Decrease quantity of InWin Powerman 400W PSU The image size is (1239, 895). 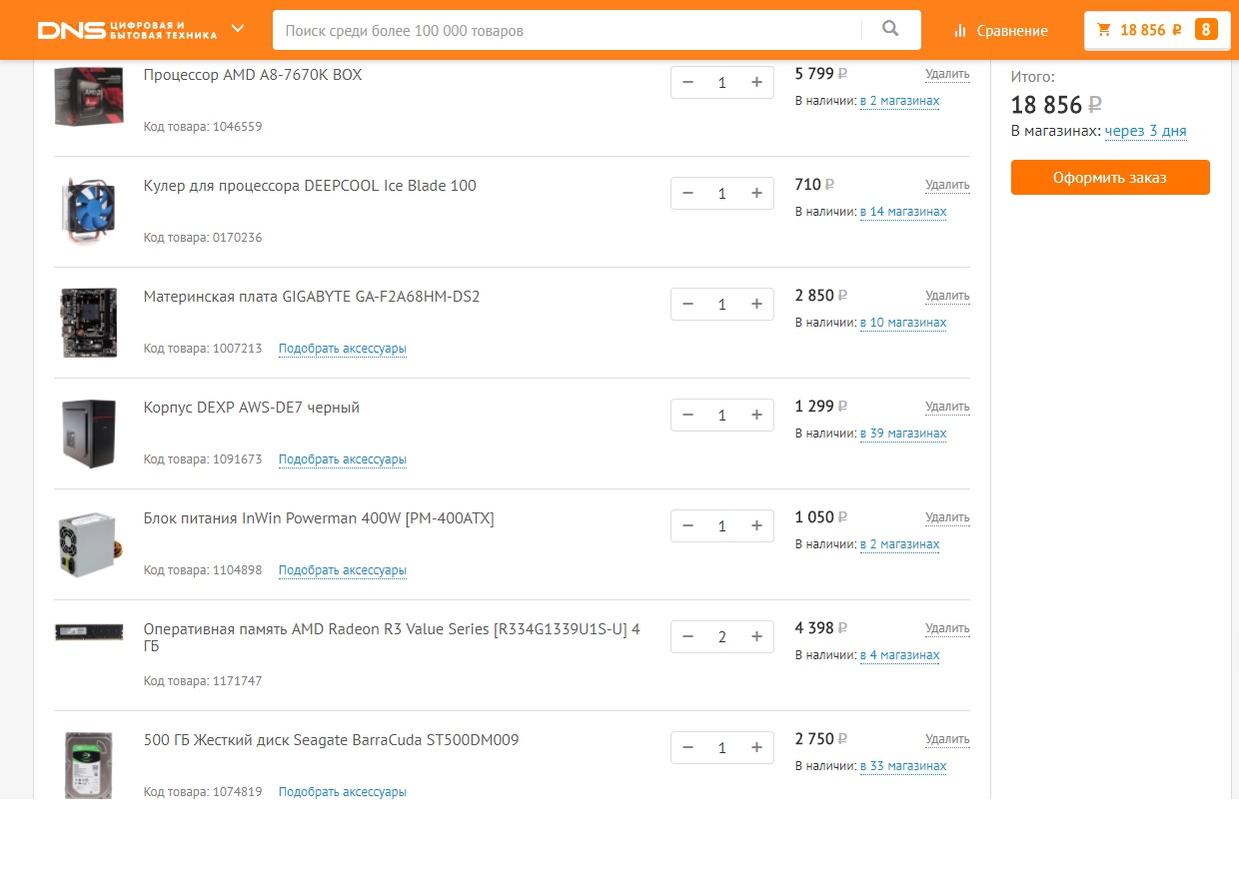tap(688, 526)
